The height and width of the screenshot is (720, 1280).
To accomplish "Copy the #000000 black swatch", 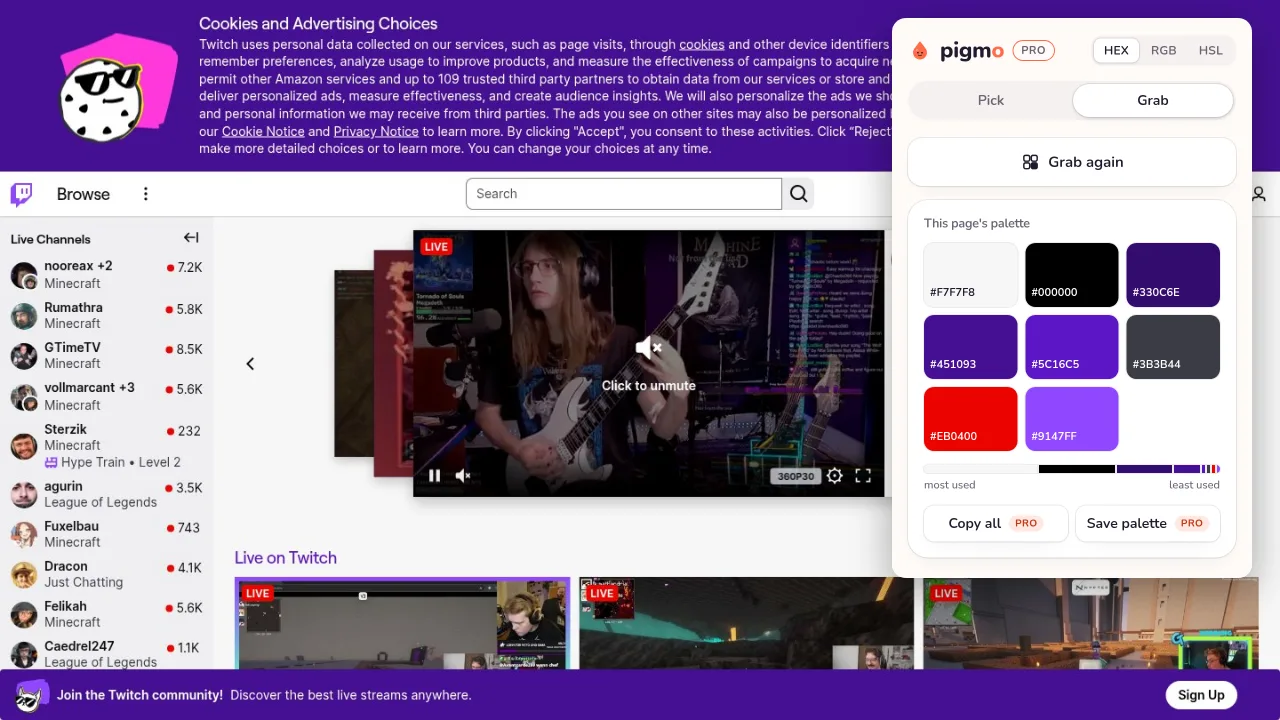I will tap(1072, 275).
